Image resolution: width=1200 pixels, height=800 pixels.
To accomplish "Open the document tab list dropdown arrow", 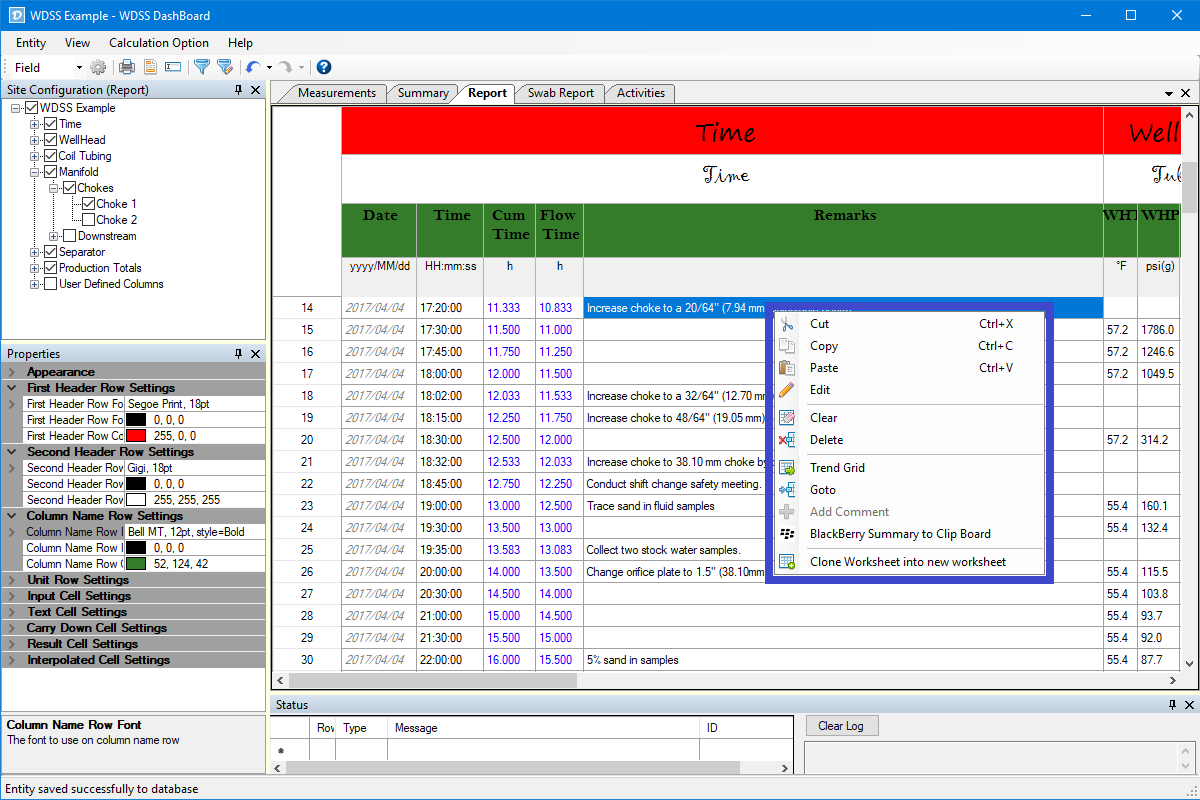I will click(1170, 93).
